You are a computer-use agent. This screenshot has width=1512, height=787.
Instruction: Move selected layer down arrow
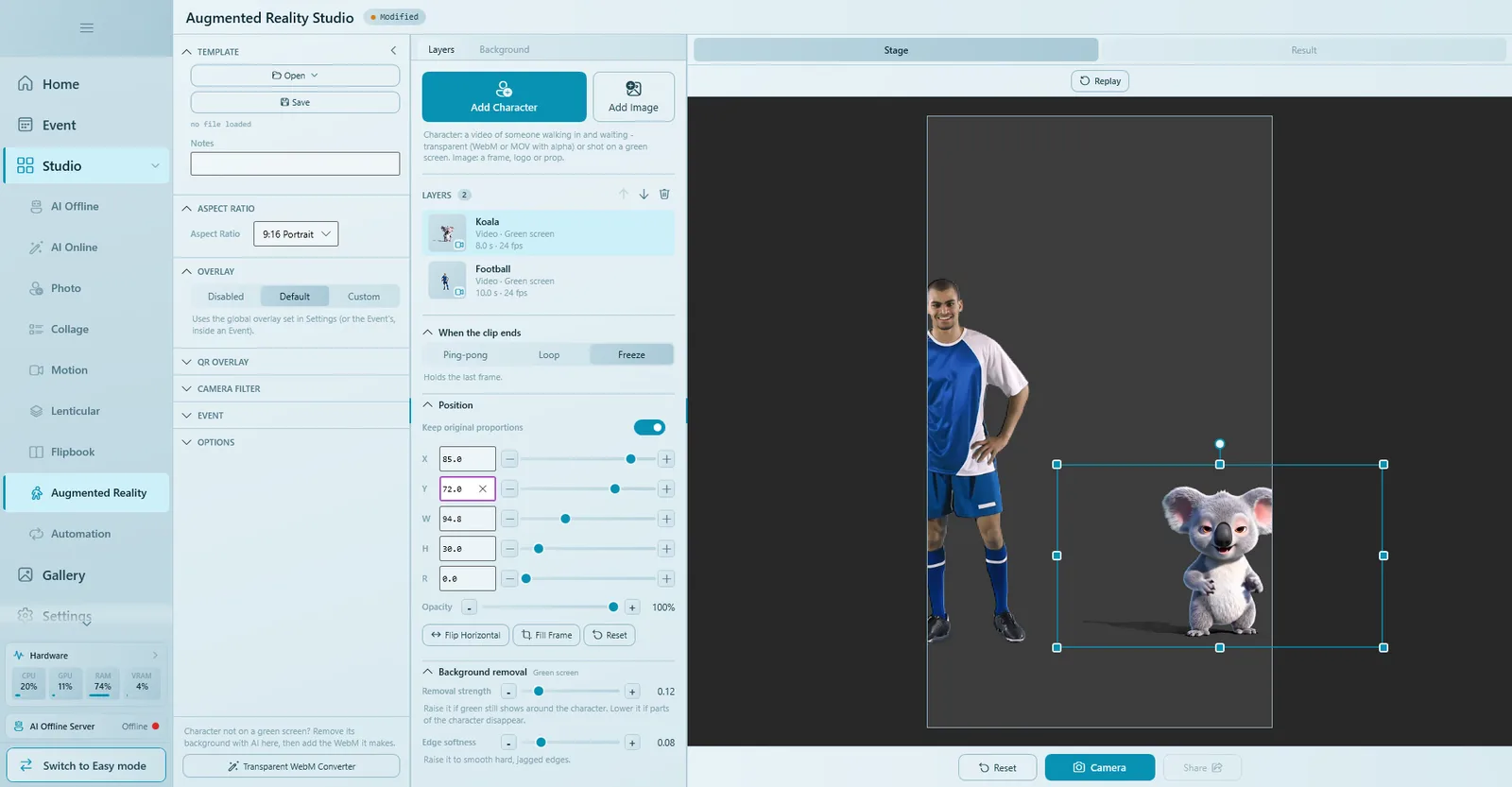pos(644,194)
